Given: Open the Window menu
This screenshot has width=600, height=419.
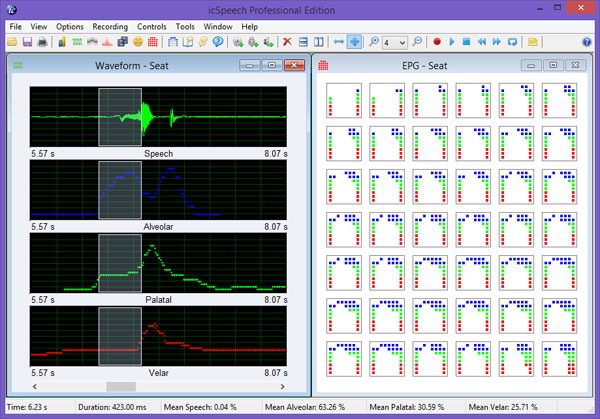Looking at the screenshot, I should (x=218, y=27).
